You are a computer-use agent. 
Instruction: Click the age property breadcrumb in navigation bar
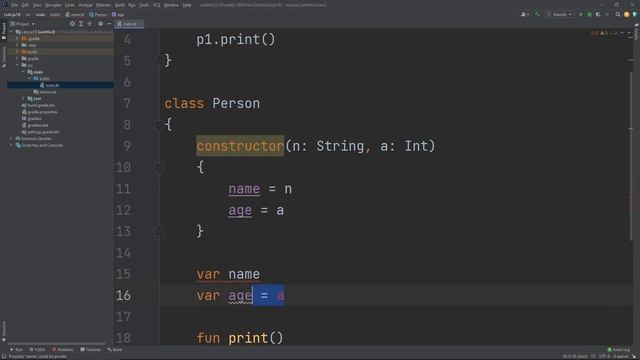[x=118, y=14]
